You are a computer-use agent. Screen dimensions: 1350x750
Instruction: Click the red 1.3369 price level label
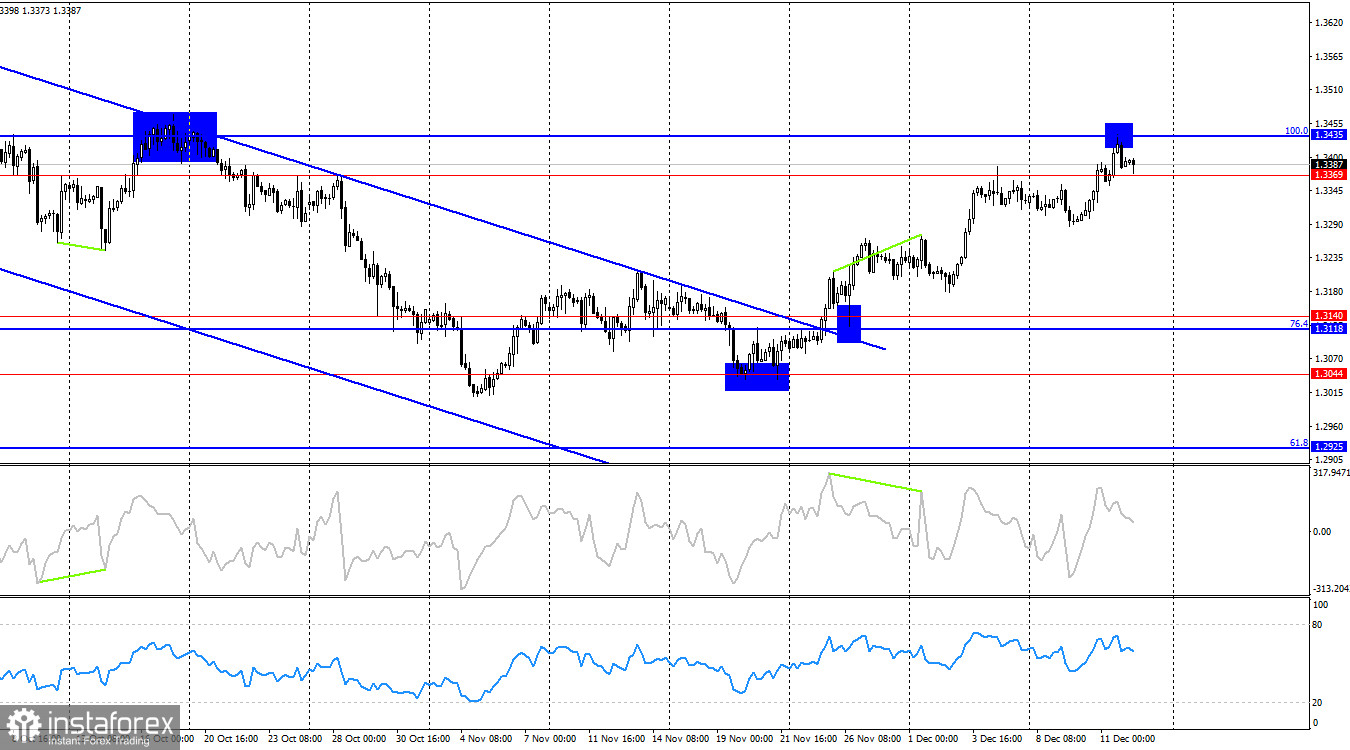1328,175
